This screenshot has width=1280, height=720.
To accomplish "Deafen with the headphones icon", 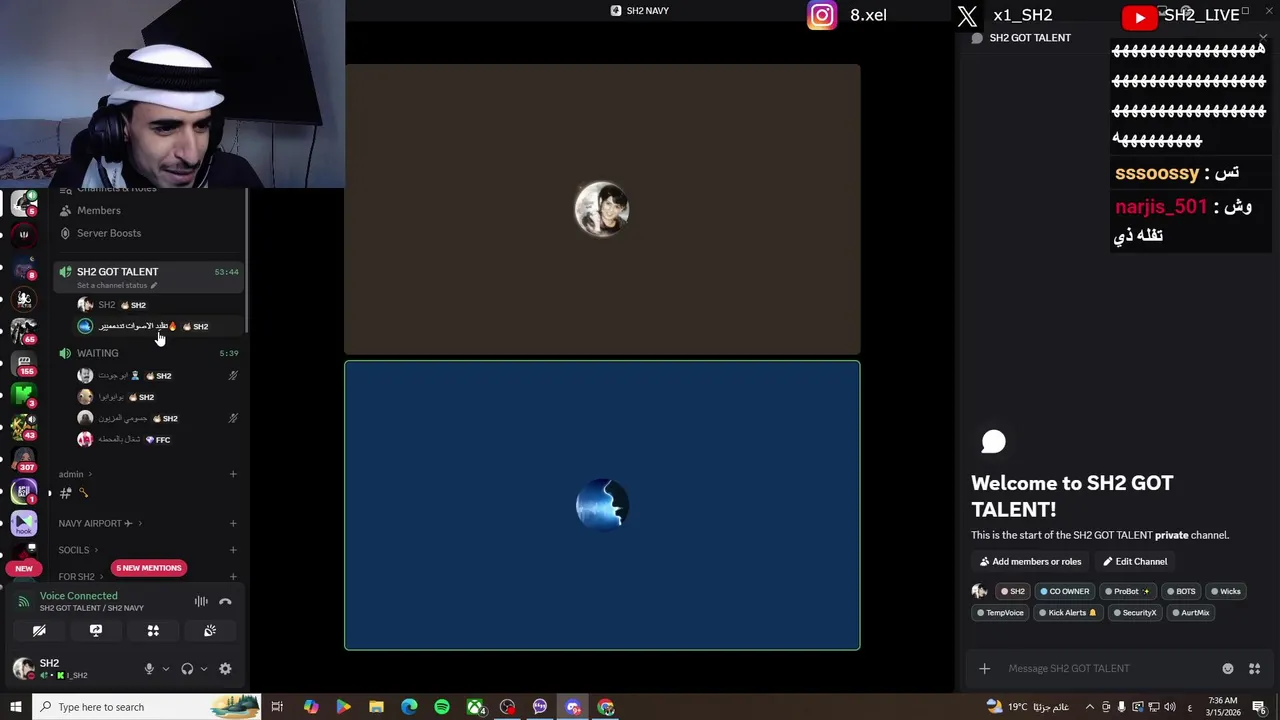I will coord(187,669).
